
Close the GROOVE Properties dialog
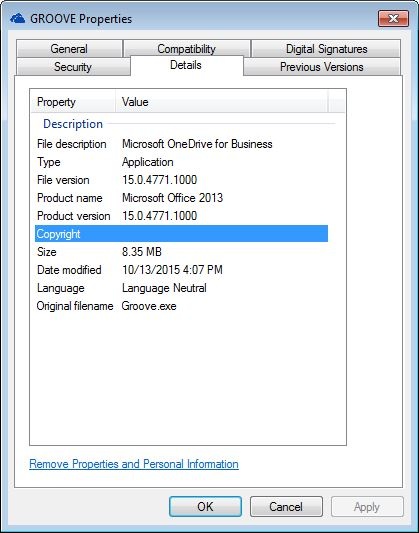click(x=393, y=18)
